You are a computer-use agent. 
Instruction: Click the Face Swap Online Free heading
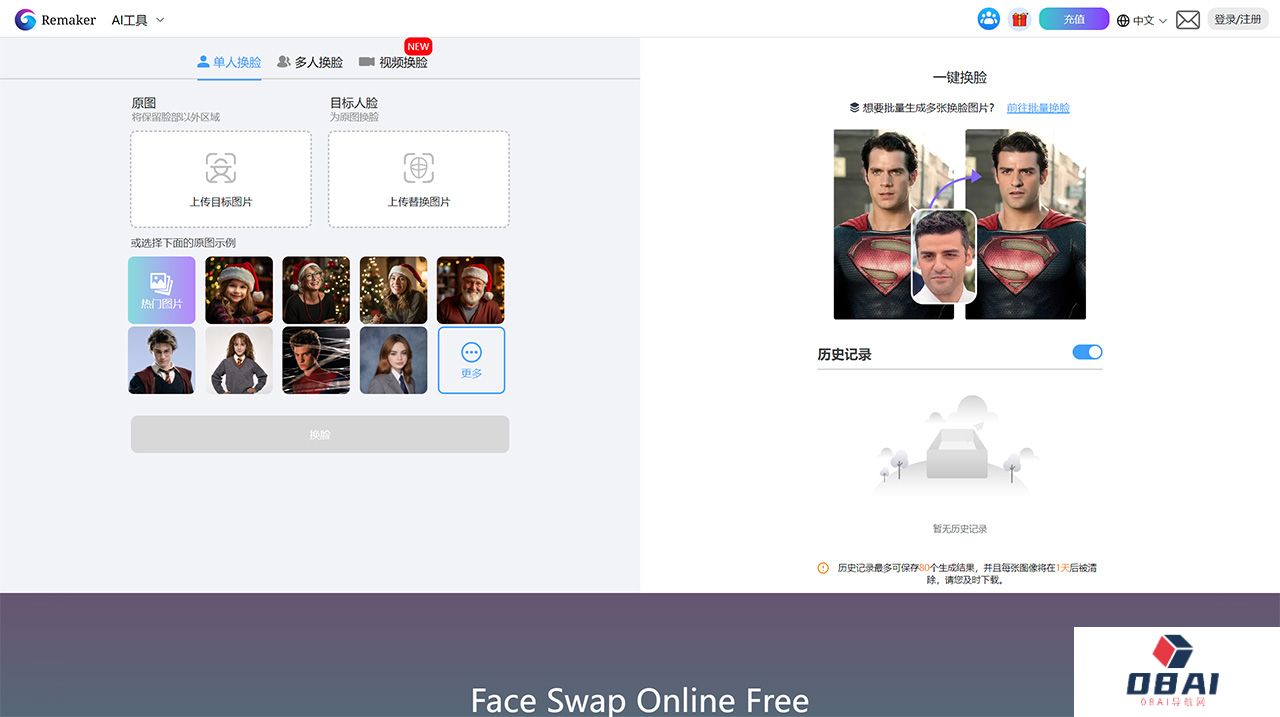click(640, 700)
